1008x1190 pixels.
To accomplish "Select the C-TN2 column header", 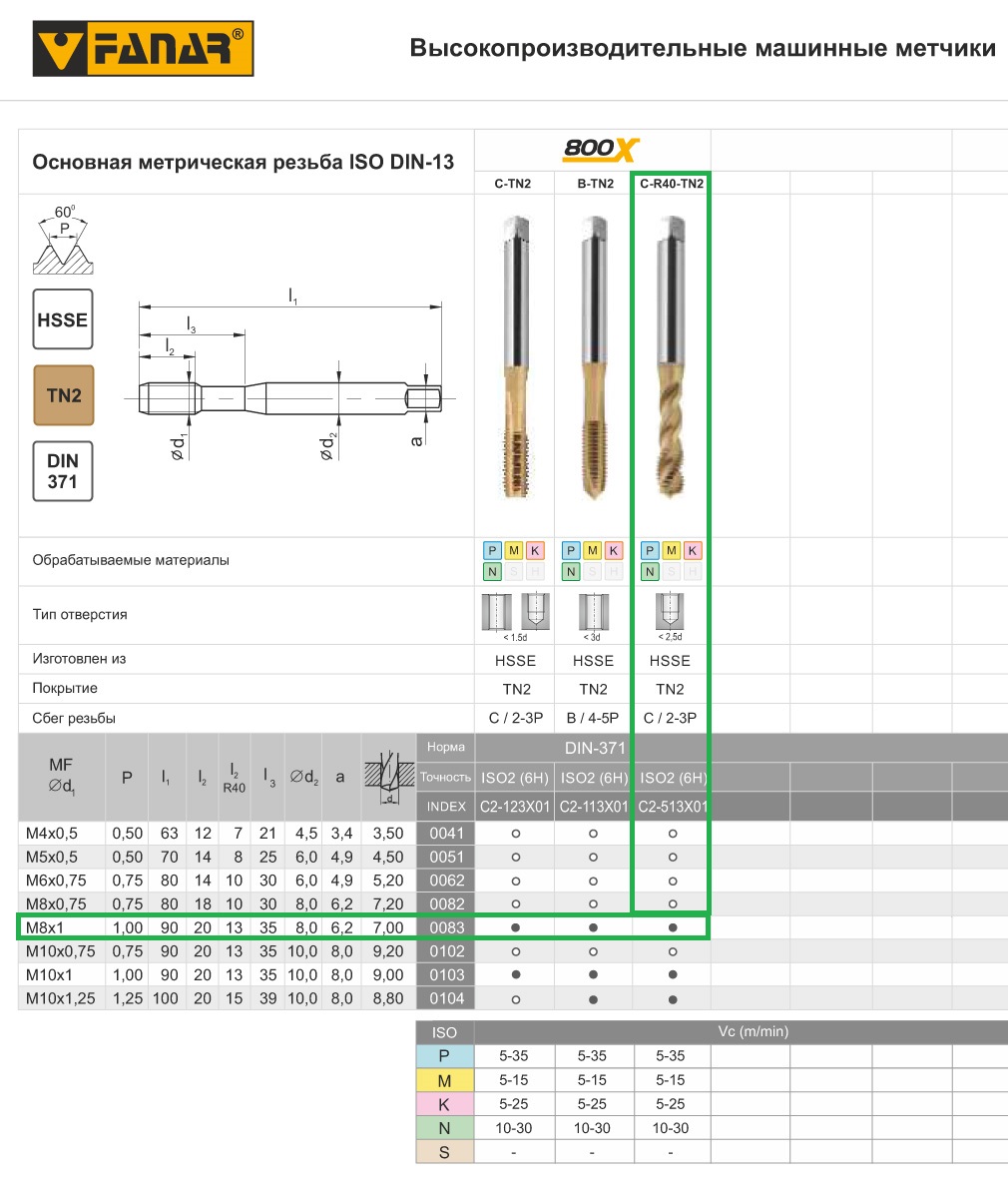I will pyautogui.click(x=513, y=184).
